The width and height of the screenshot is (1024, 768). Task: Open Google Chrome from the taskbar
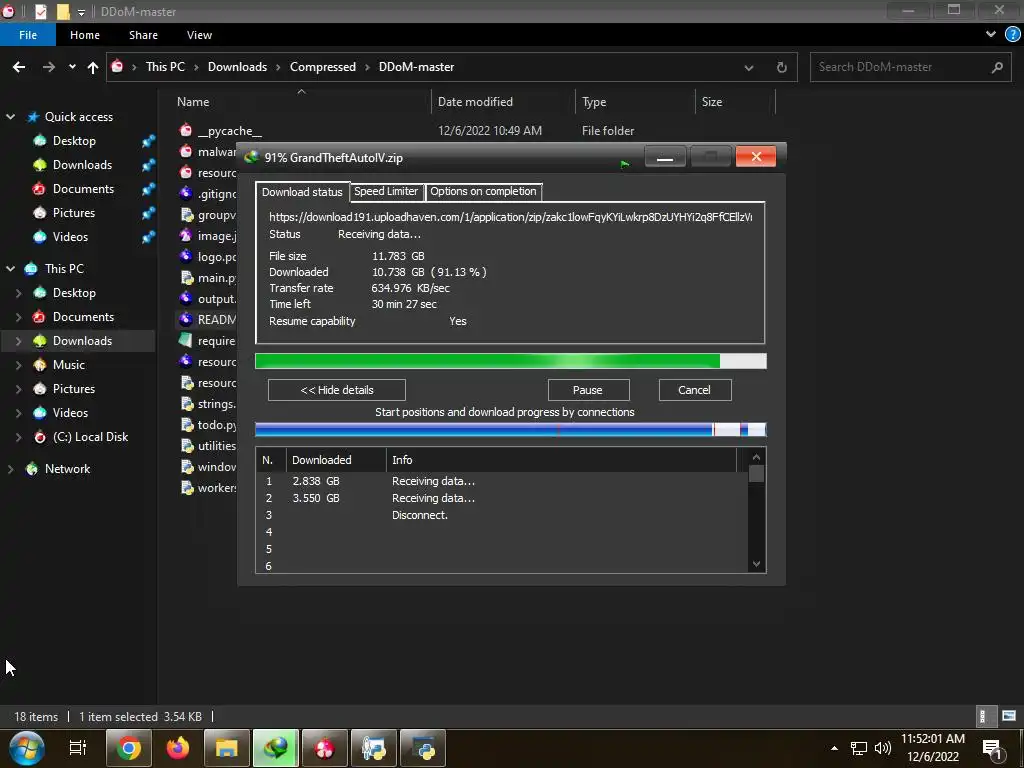(129, 748)
